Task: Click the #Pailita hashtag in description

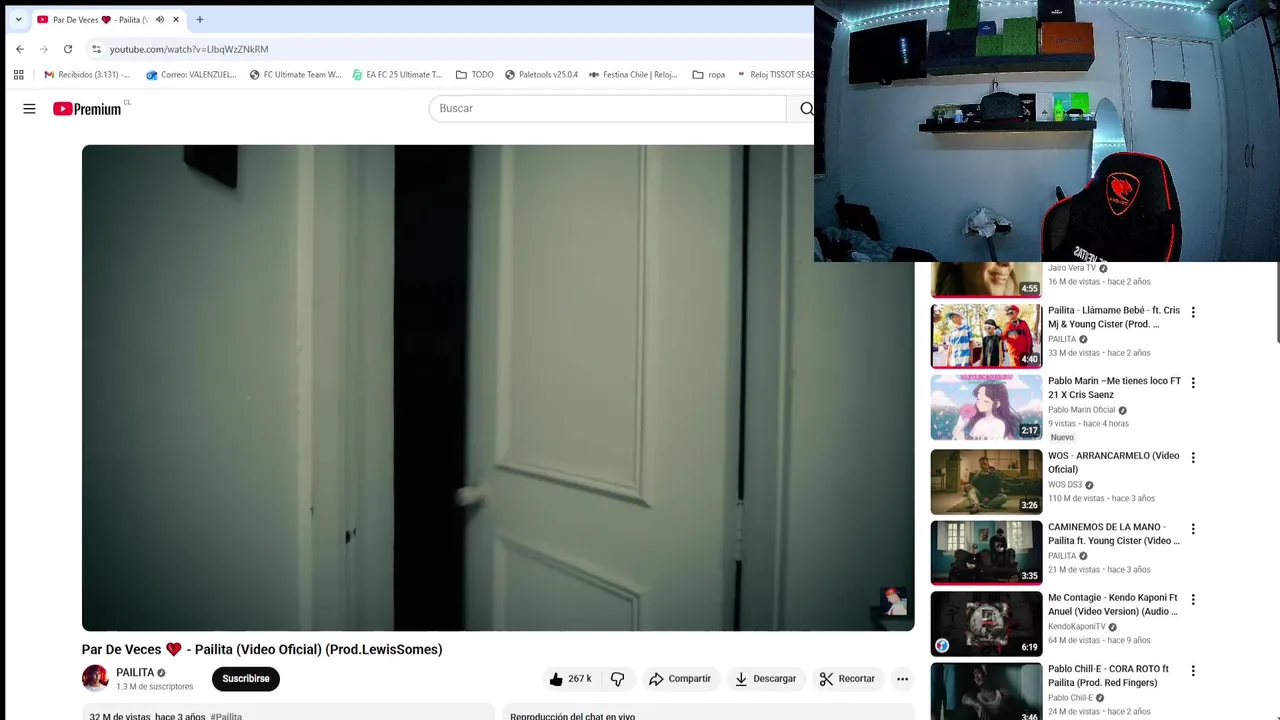Action: (226, 716)
